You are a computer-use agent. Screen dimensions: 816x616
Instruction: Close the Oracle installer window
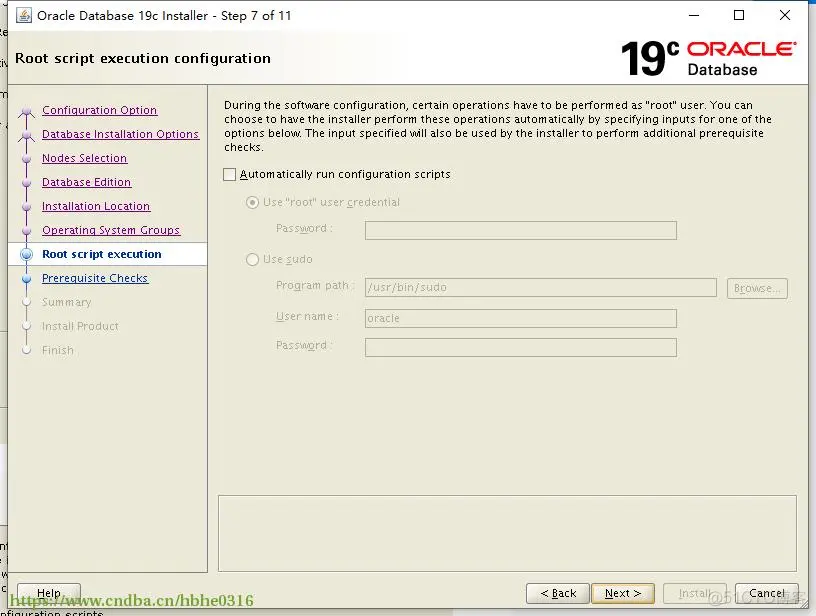coord(785,15)
